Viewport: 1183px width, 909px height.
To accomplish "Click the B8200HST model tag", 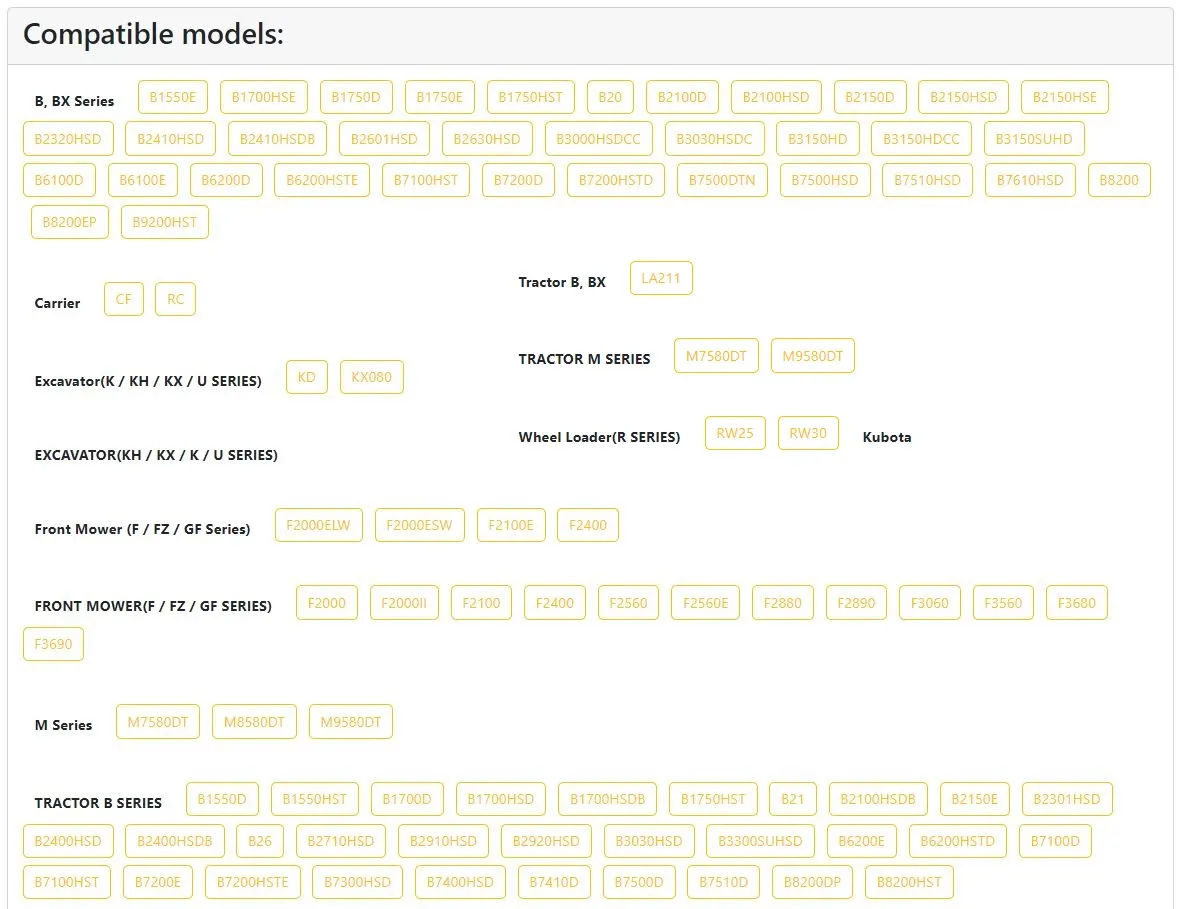I will click(x=909, y=882).
